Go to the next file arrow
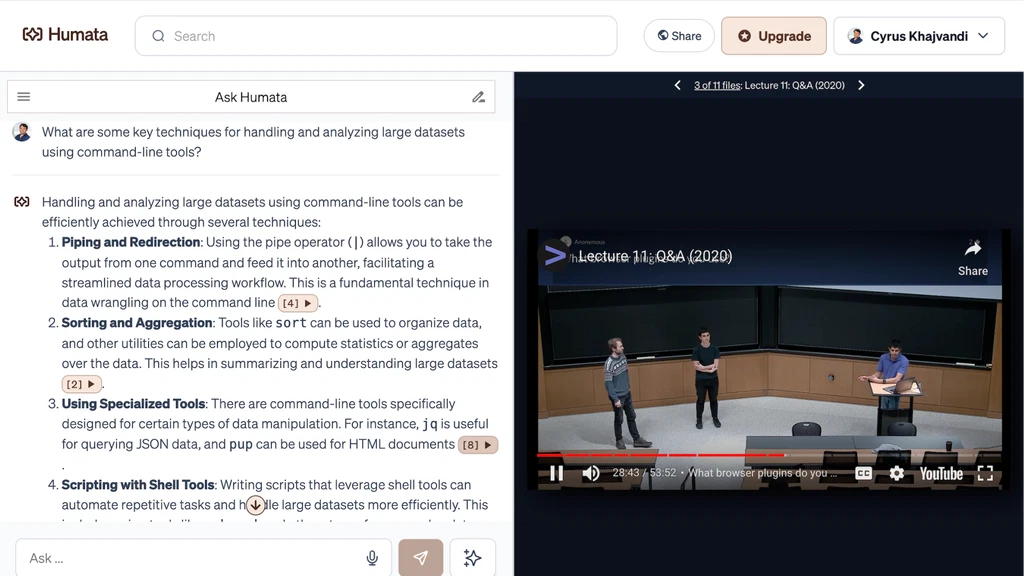This screenshot has width=1024, height=576. coord(861,85)
